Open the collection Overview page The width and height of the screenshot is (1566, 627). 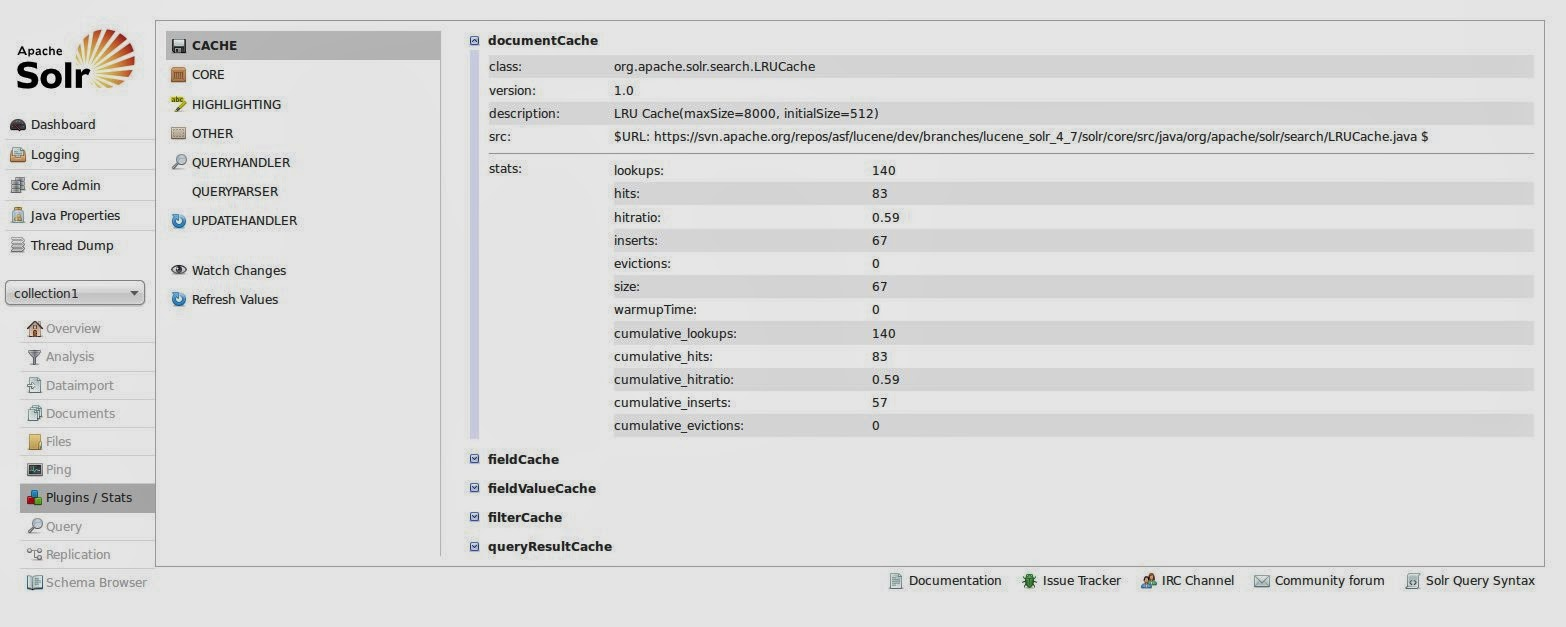click(73, 328)
